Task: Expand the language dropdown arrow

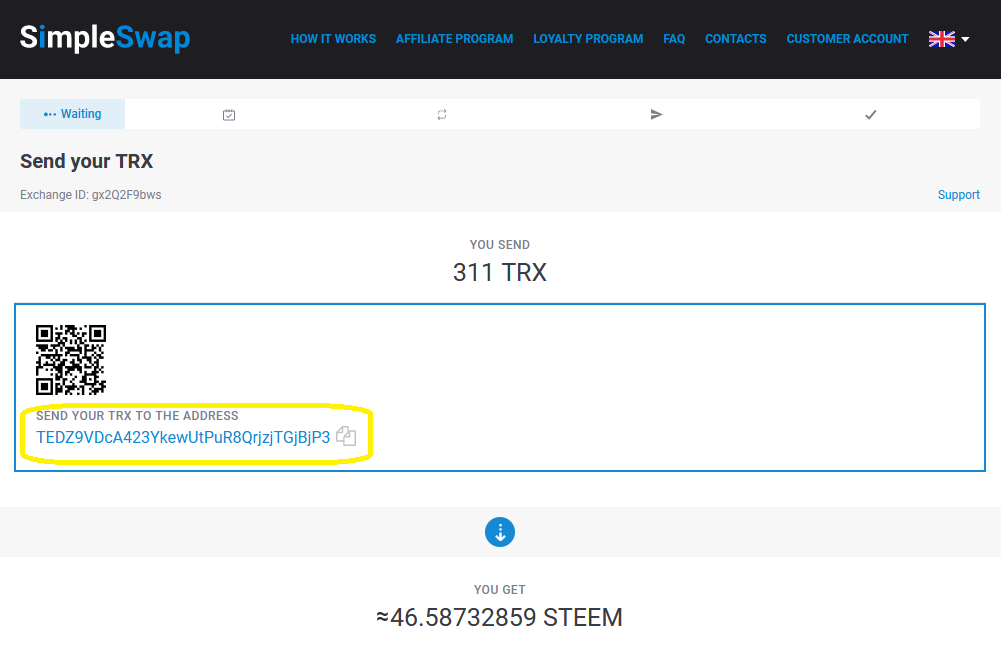Action: [x=965, y=40]
